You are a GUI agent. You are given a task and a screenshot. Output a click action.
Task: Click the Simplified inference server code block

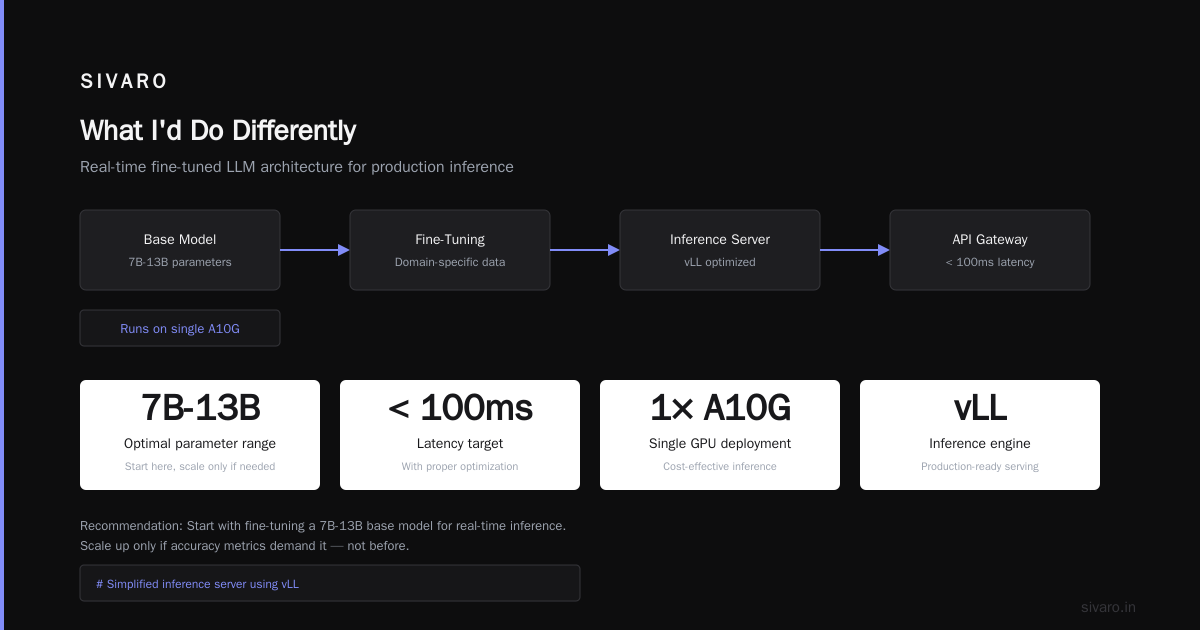pyautogui.click(x=330, y=583)
